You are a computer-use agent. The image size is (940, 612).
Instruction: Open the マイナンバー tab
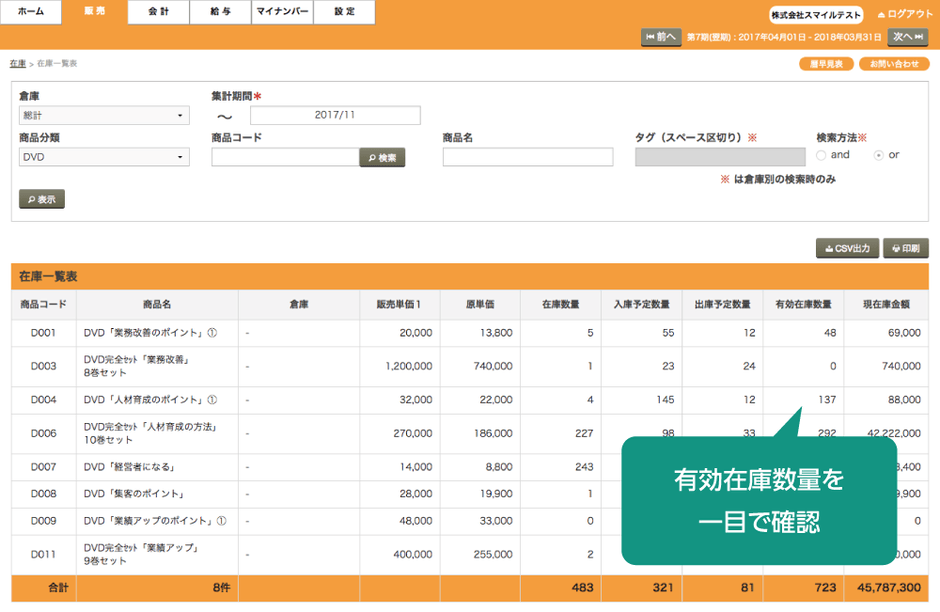point(281,12)
